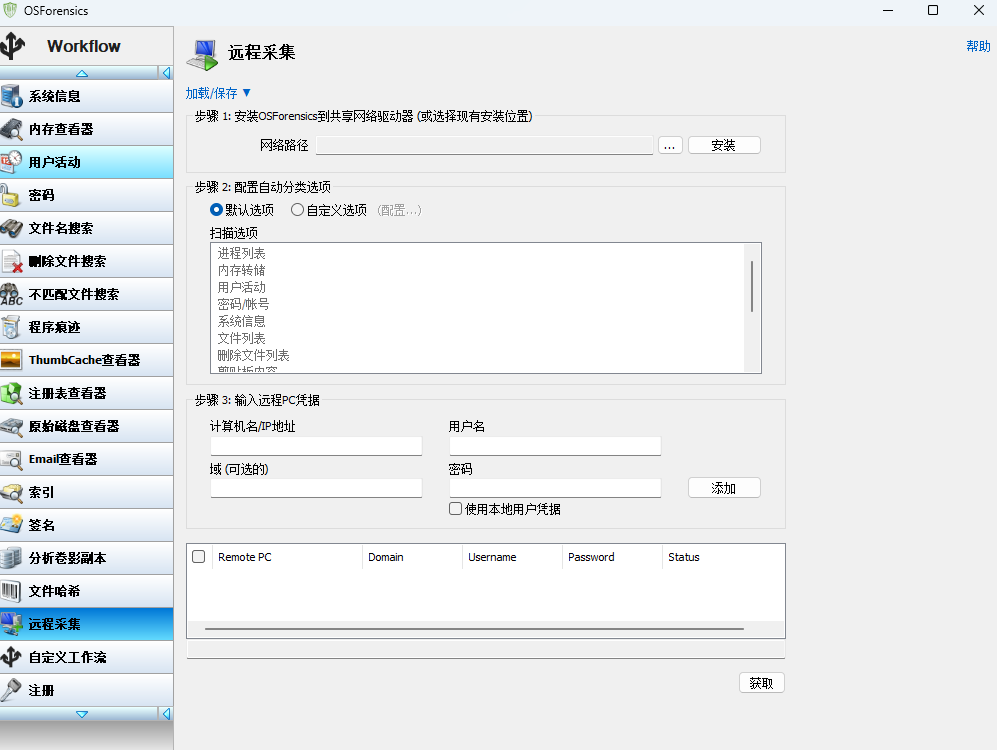This screenshot has height=750, width=997.
Task: Open the 分析卷影副本 icon
Action: [x=11, y=558]
